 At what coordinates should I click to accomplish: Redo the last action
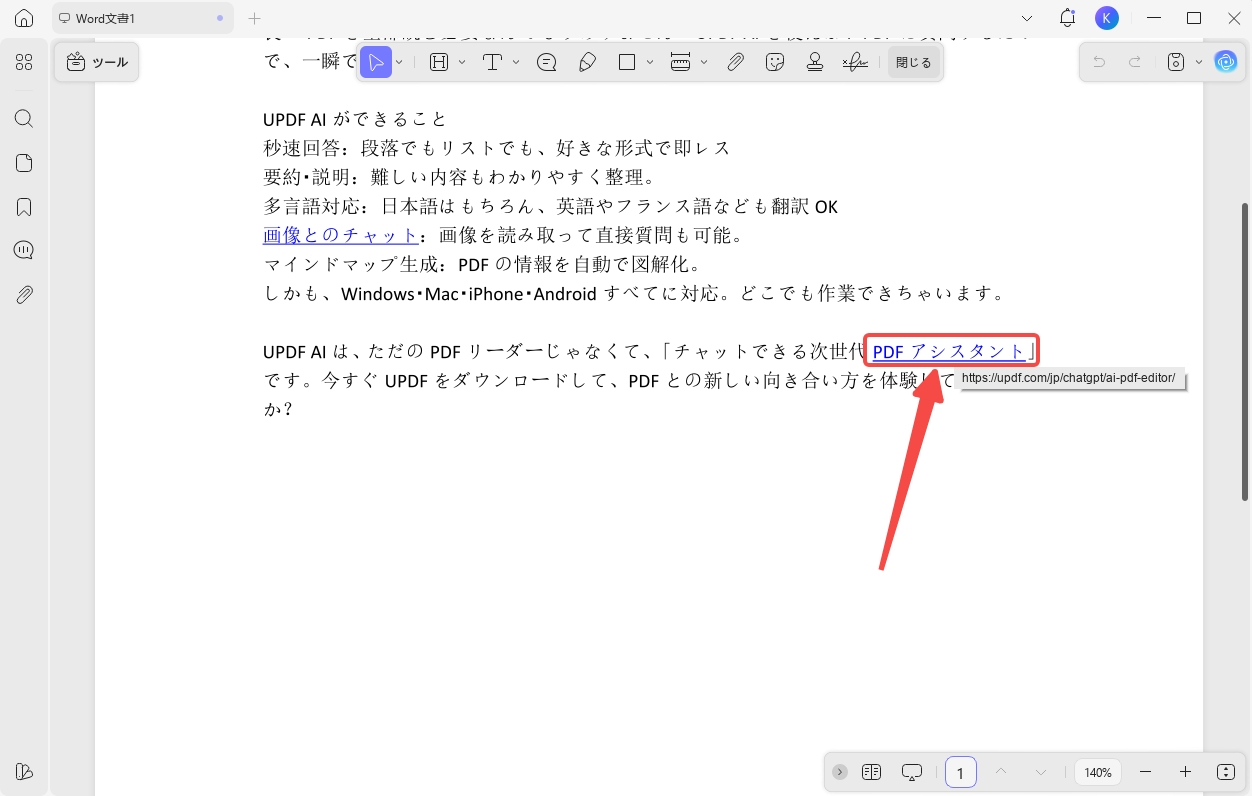1135,62
